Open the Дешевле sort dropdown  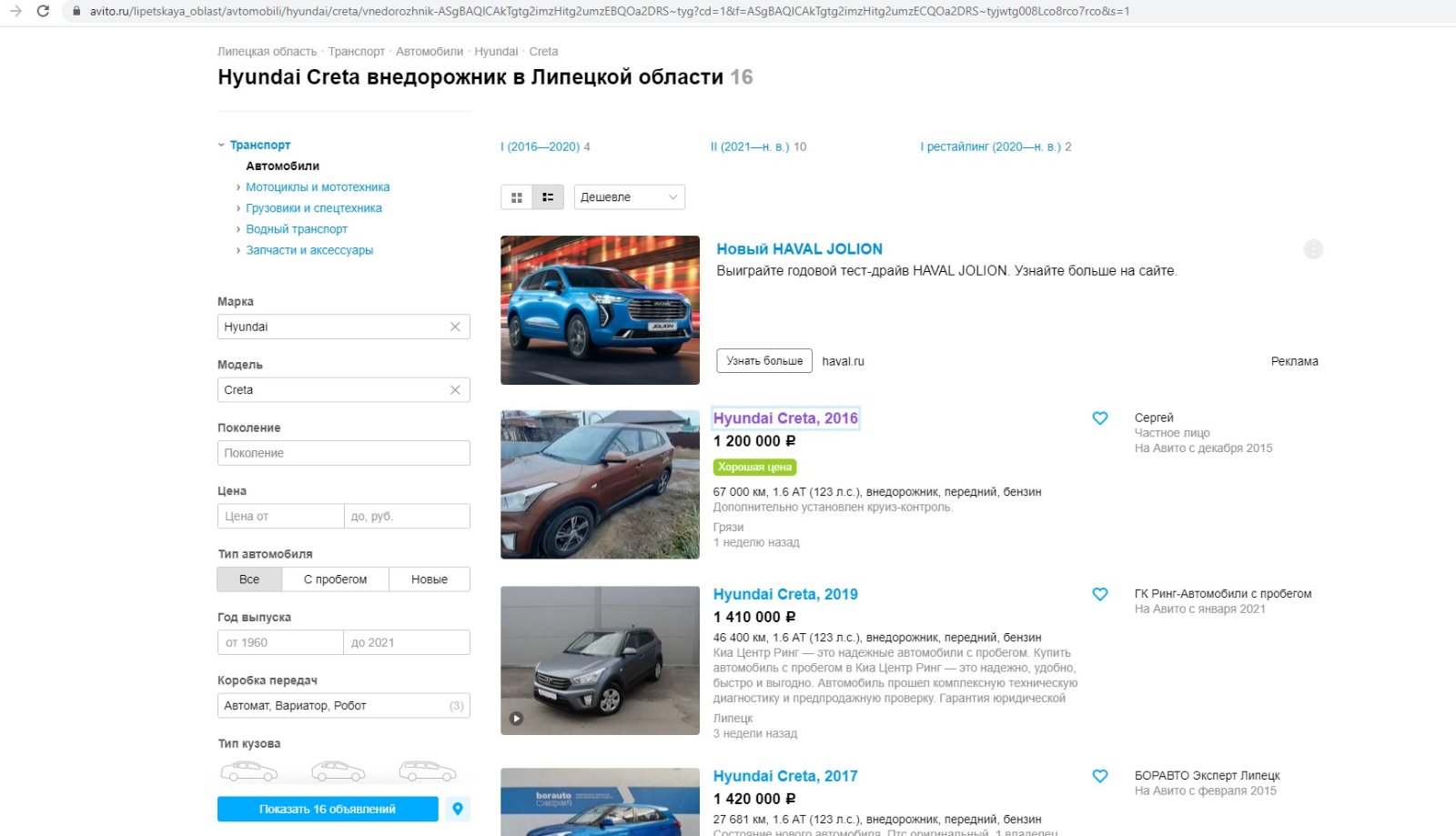point(630,197)
